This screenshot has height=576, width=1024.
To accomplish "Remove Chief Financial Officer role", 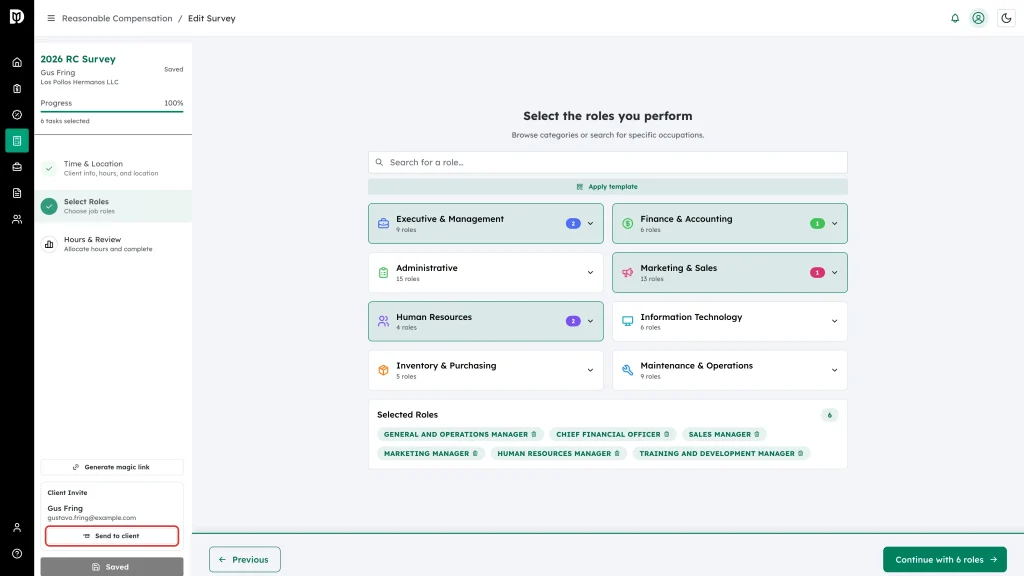I will coord(667,434).
